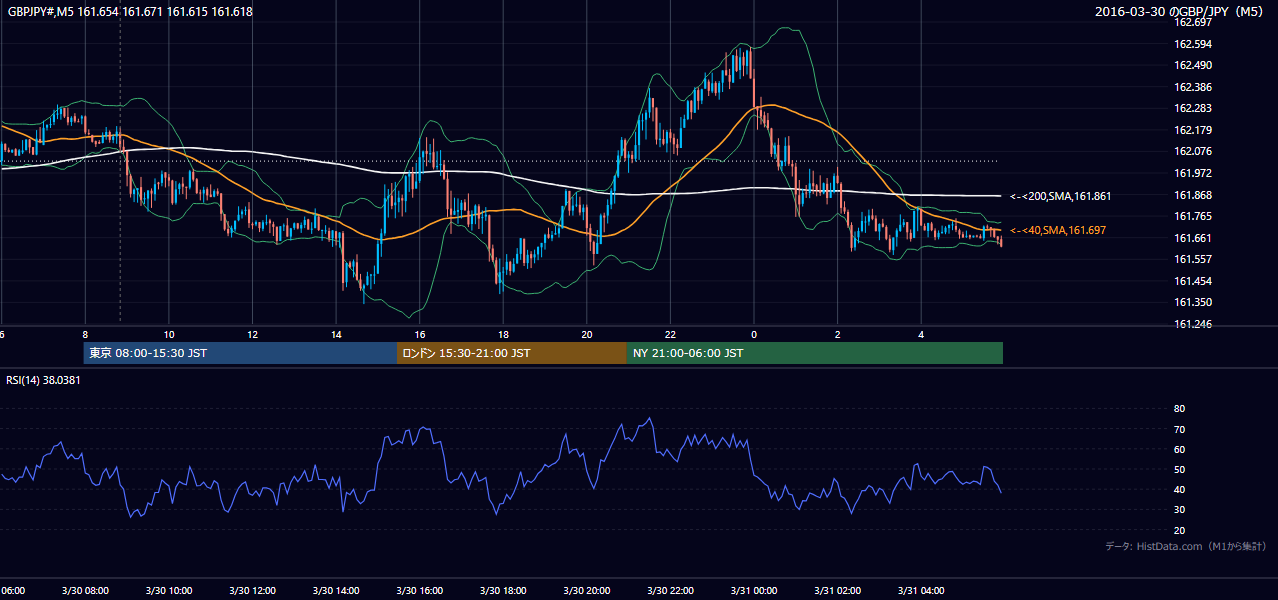
Task: Click the '<-<200,SMA,161.861' moving average label
Action: pyautogui.click(x=1061, y=196)
